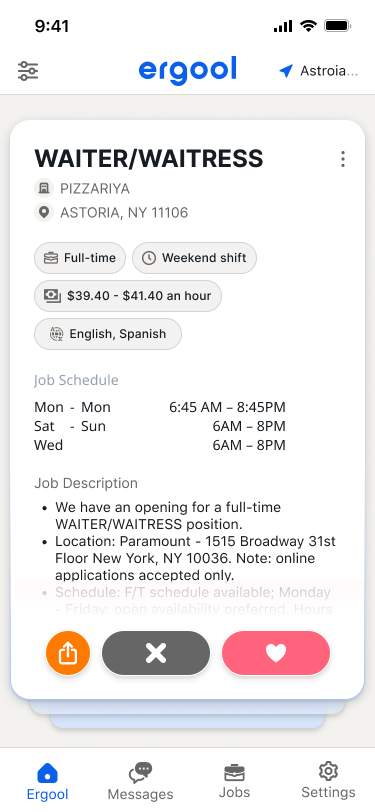Viewport: 375px width, 812px height.
Task: Tap the ergool logo
Action: click(x=188, y=70)
